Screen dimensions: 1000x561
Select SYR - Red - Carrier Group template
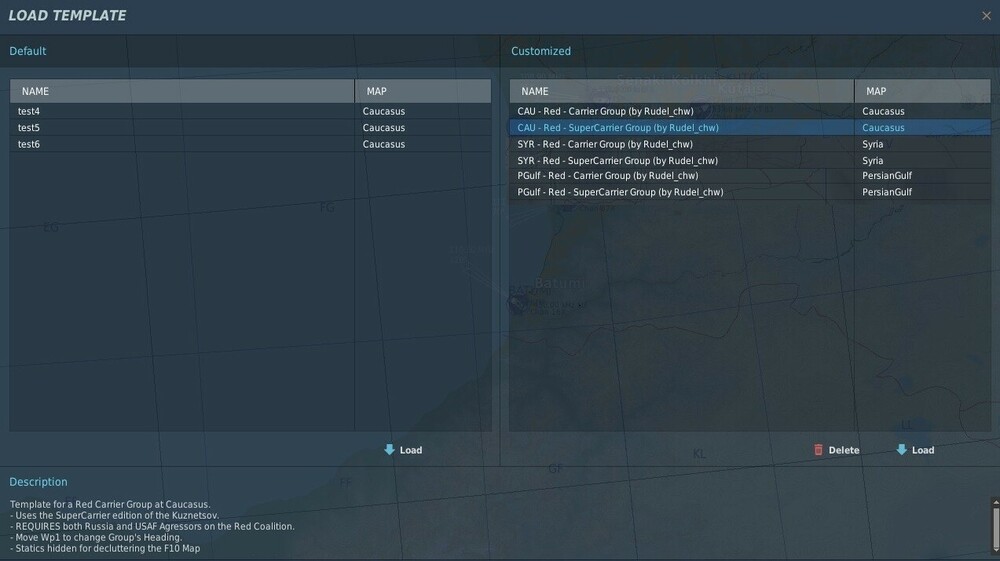click(750, 144)
